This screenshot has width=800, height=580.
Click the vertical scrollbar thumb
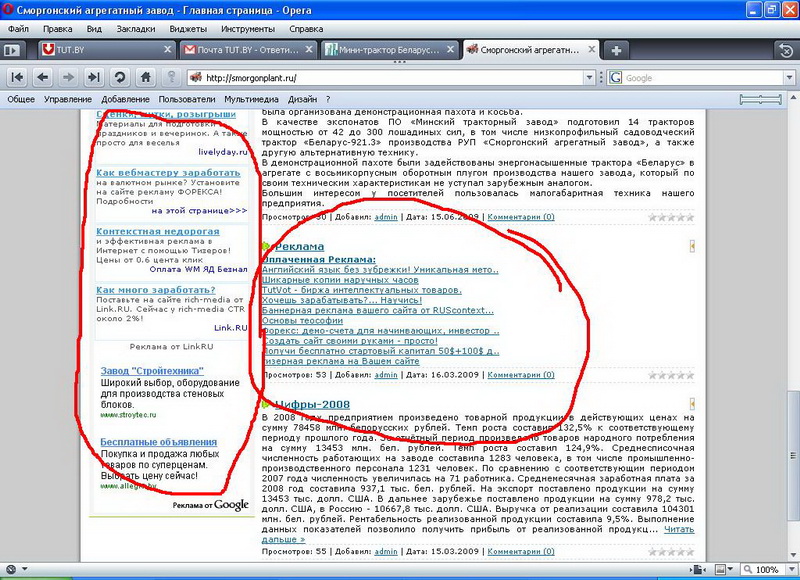[x=793, y=454]
